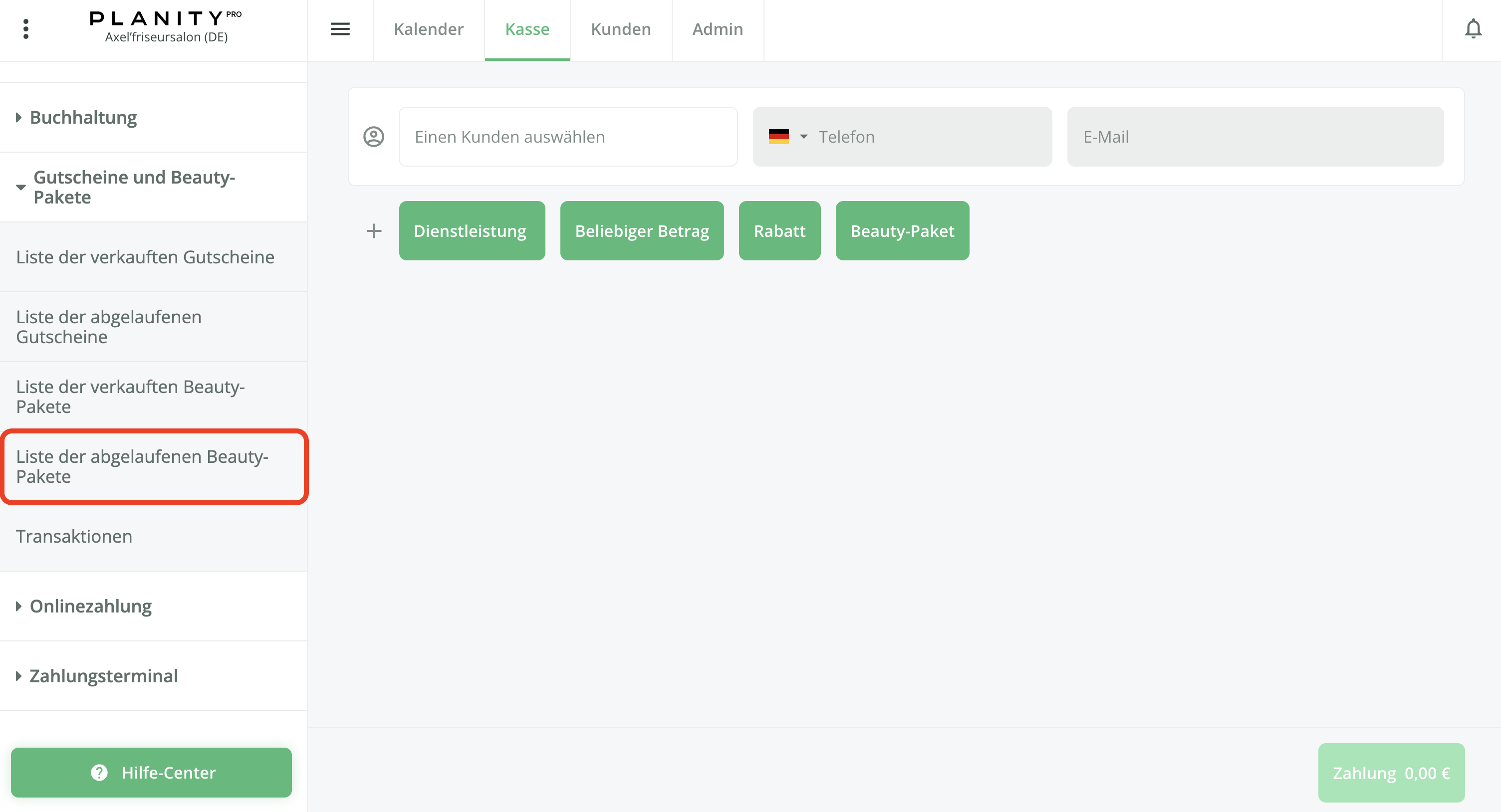The image size is (1501, 812).
Task: Open the Admin tab
Action: tap(717, 29)
